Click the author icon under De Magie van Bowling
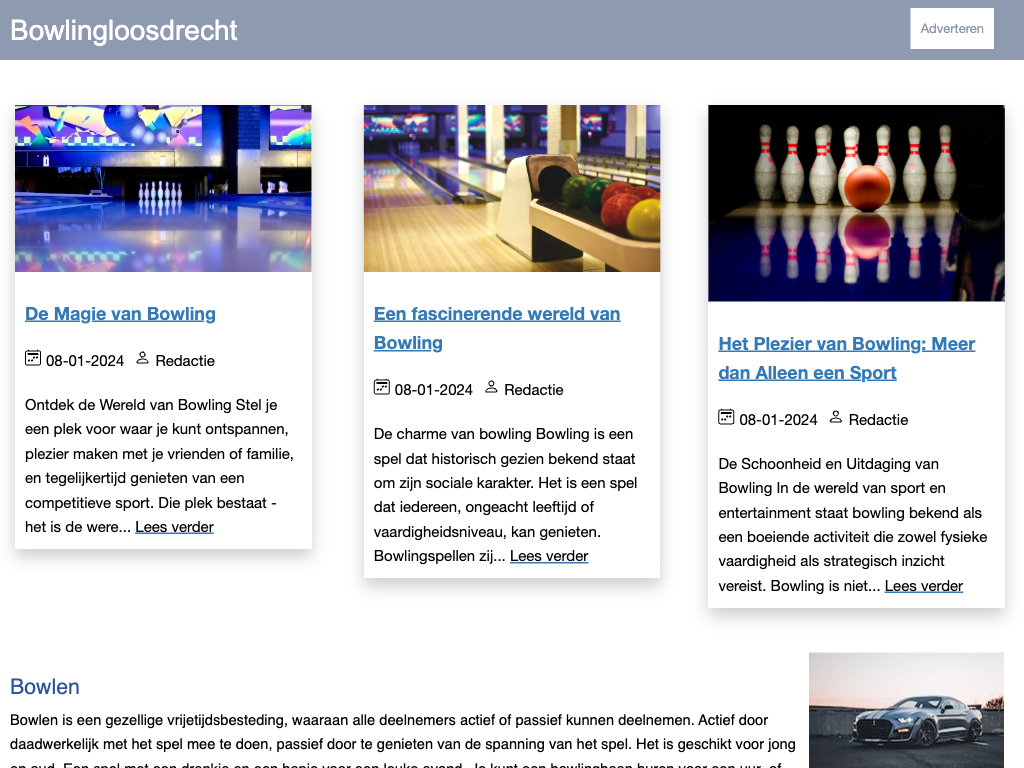 point(142,358)
